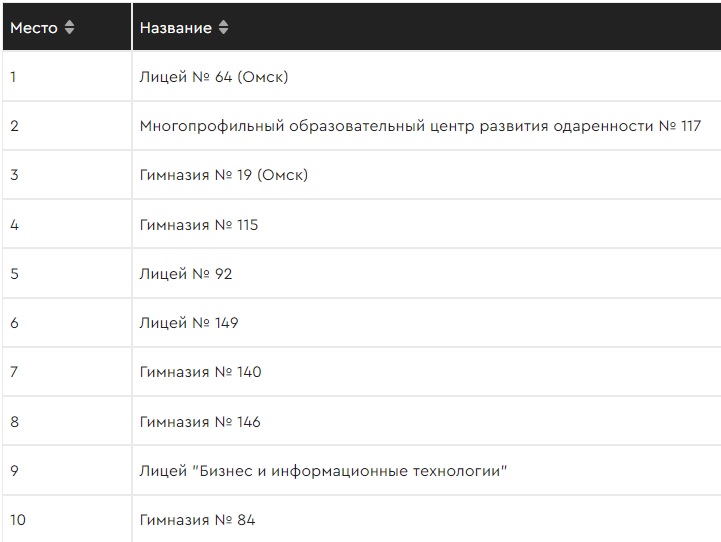Select the rank 9 cell
This screenshot has height=542, width=721.
click(14, 471)
